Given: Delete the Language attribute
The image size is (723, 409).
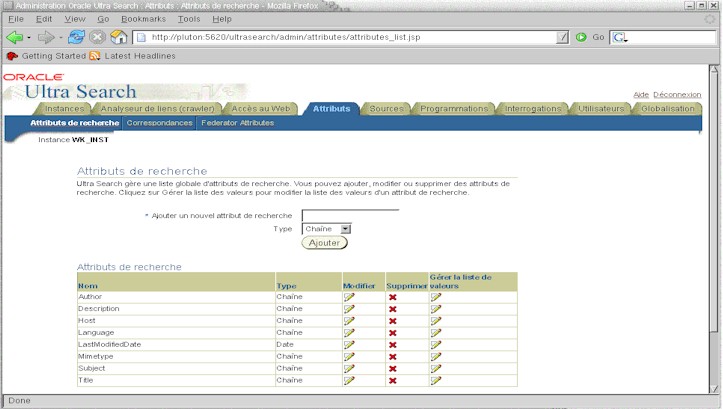Looking at the screenshot, I should click(x=392, y=333).
